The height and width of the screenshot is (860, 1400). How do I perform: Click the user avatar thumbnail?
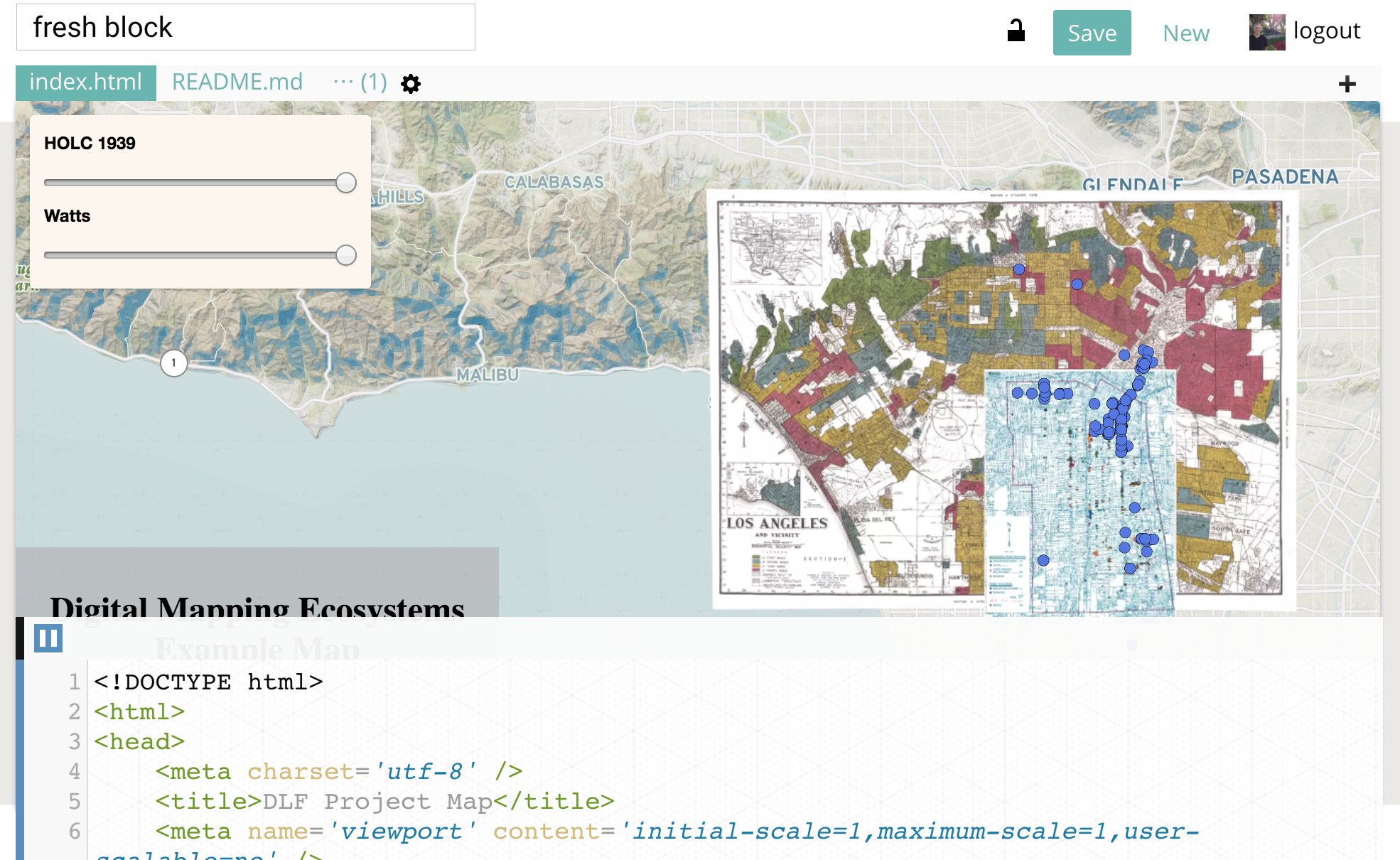1266,32
